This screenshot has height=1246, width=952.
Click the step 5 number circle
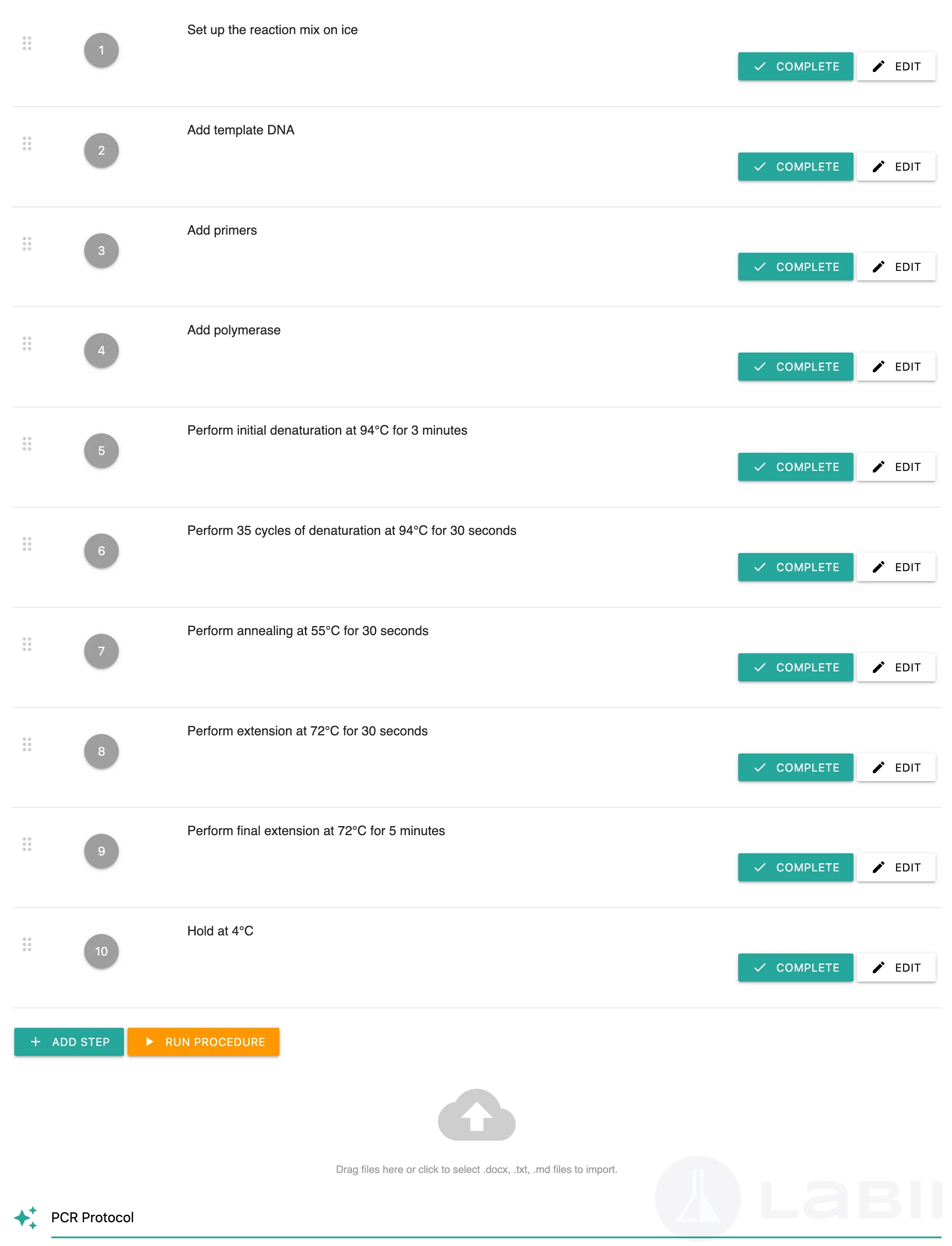(102, 451)
